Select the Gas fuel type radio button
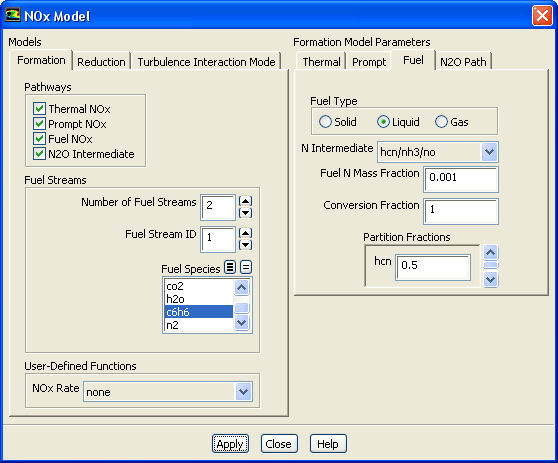This screenshot has height=463, width=558. click(x=441, y=122)
